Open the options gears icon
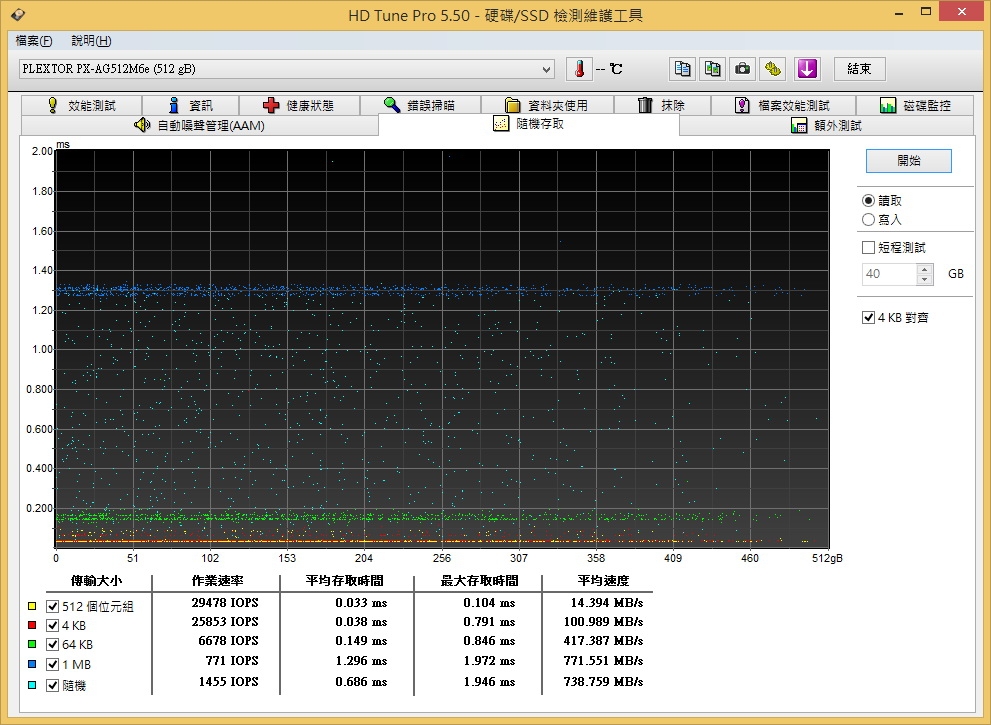 click(772, 69)
